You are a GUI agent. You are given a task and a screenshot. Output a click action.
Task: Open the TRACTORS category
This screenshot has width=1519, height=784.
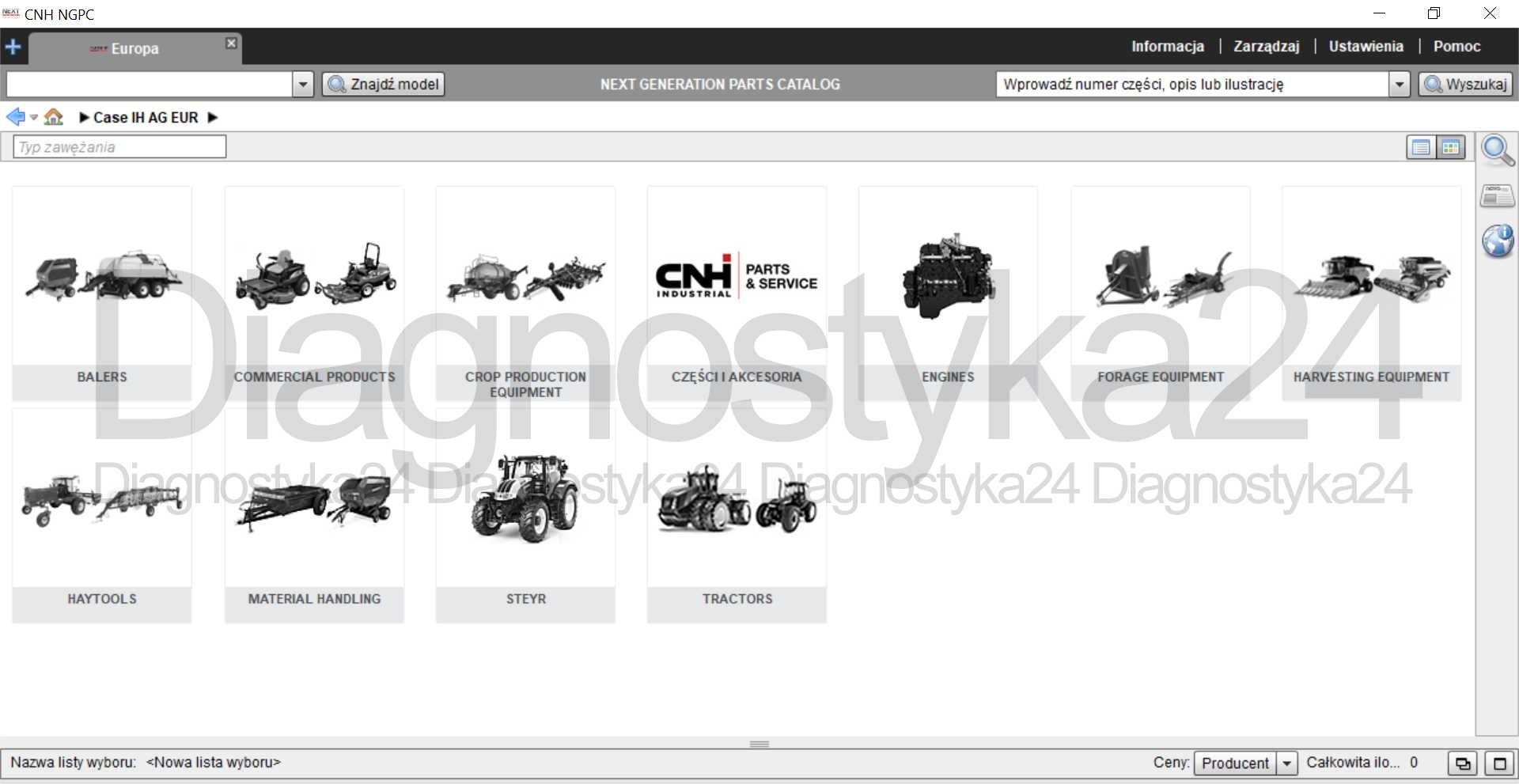coord(737,516)
